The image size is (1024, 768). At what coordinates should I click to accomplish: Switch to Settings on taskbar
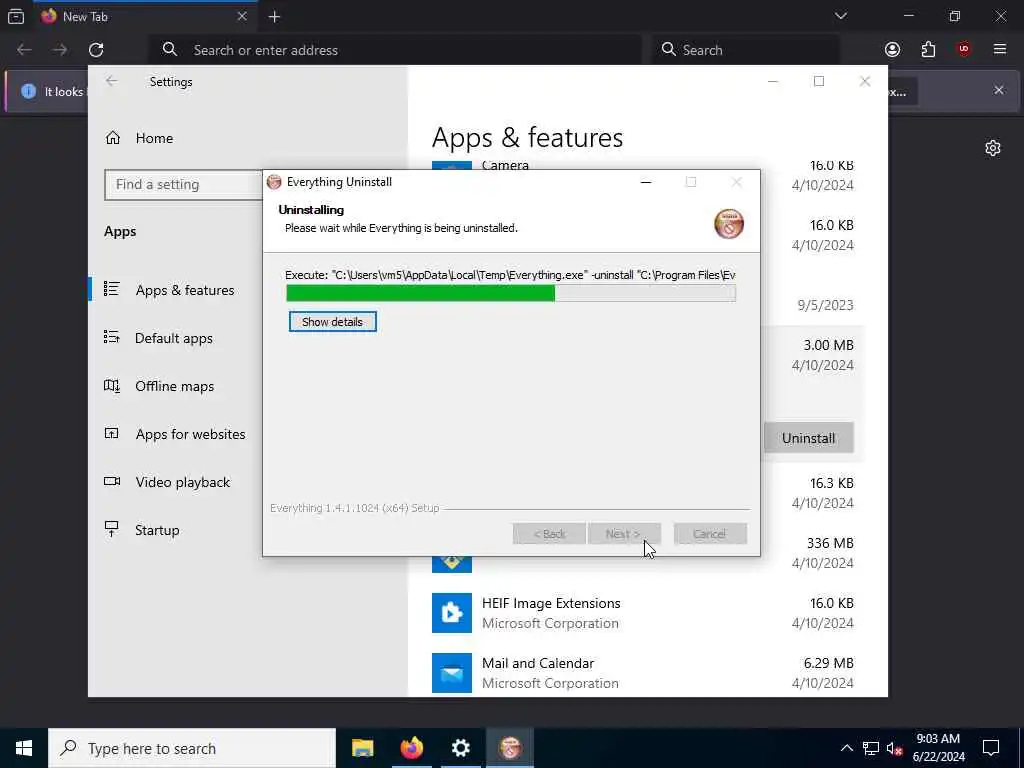coord(460,748)
